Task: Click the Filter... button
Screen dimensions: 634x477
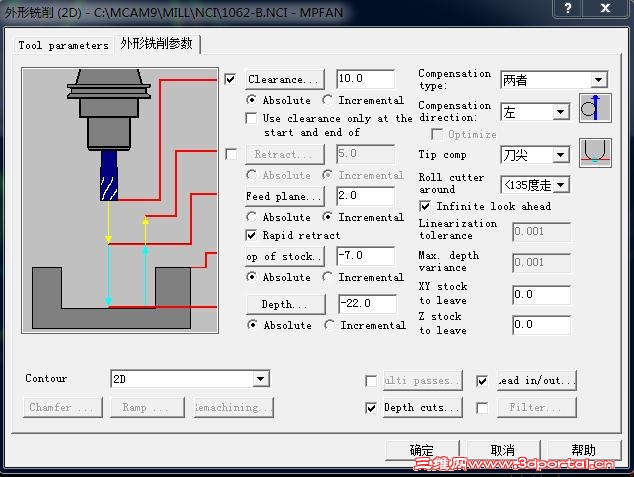Action: coord(536,407)
